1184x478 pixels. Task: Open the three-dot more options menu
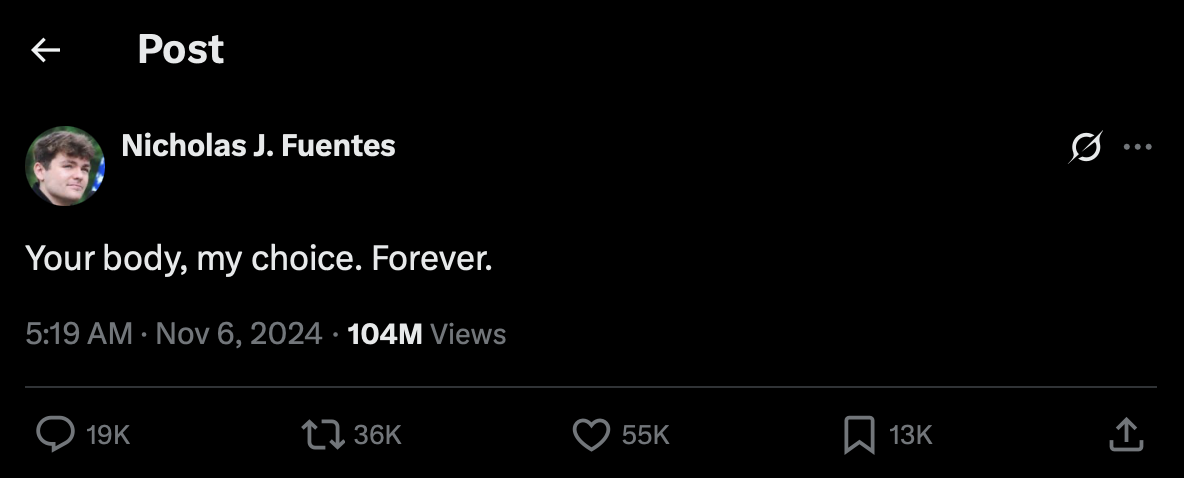point(1137,147)
